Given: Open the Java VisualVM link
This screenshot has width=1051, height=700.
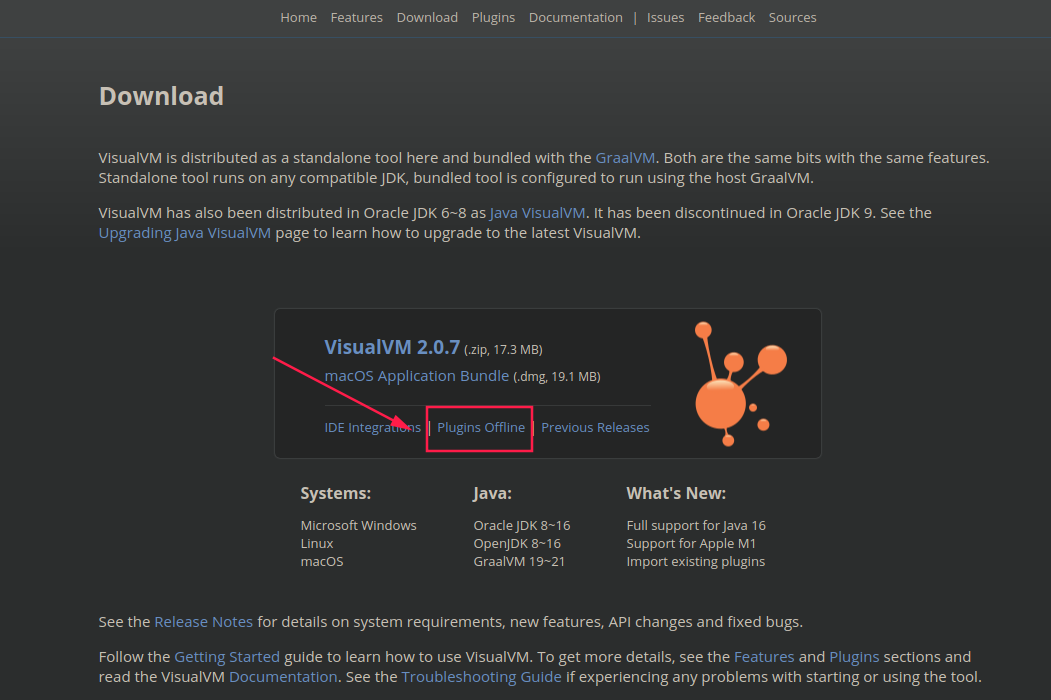Looking at the screenshot, I should (x=538, y=213).
